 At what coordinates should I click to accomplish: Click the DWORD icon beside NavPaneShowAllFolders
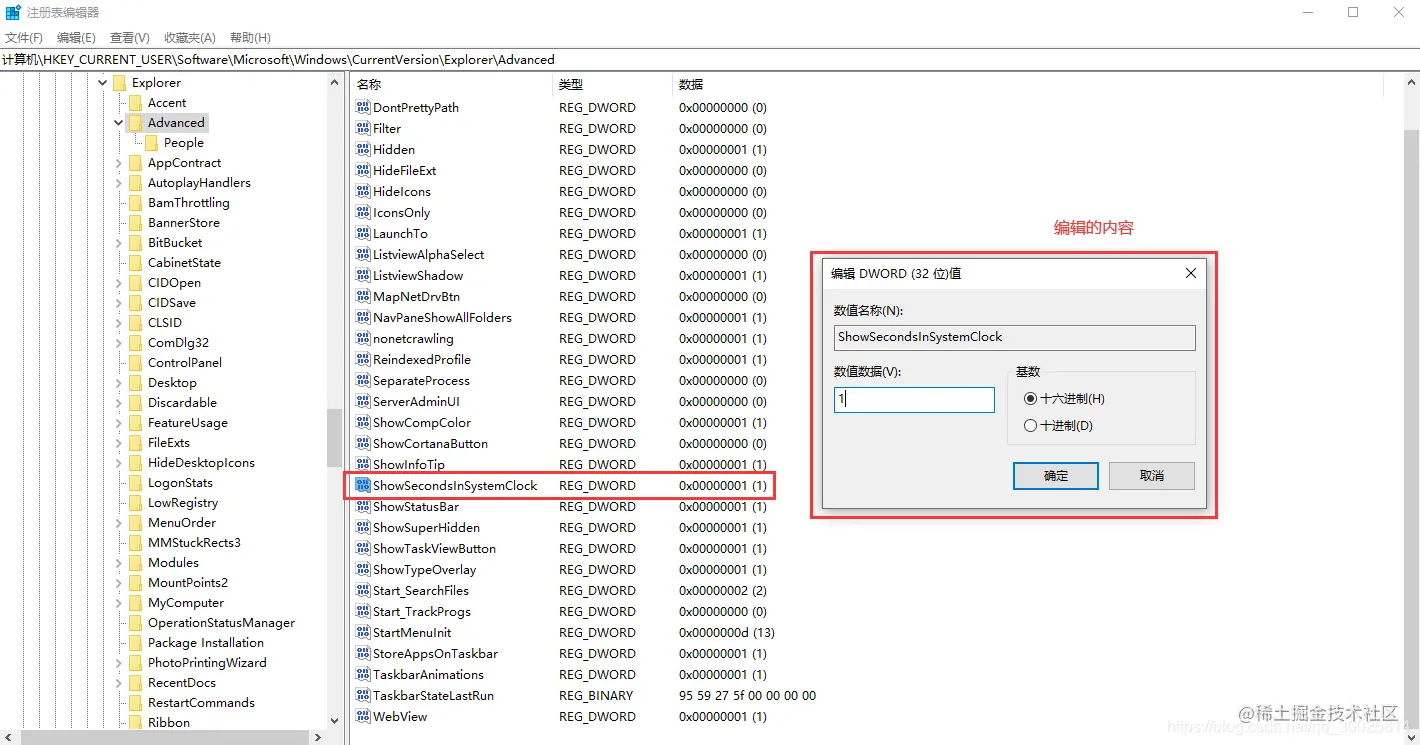[x=363, y=317]
